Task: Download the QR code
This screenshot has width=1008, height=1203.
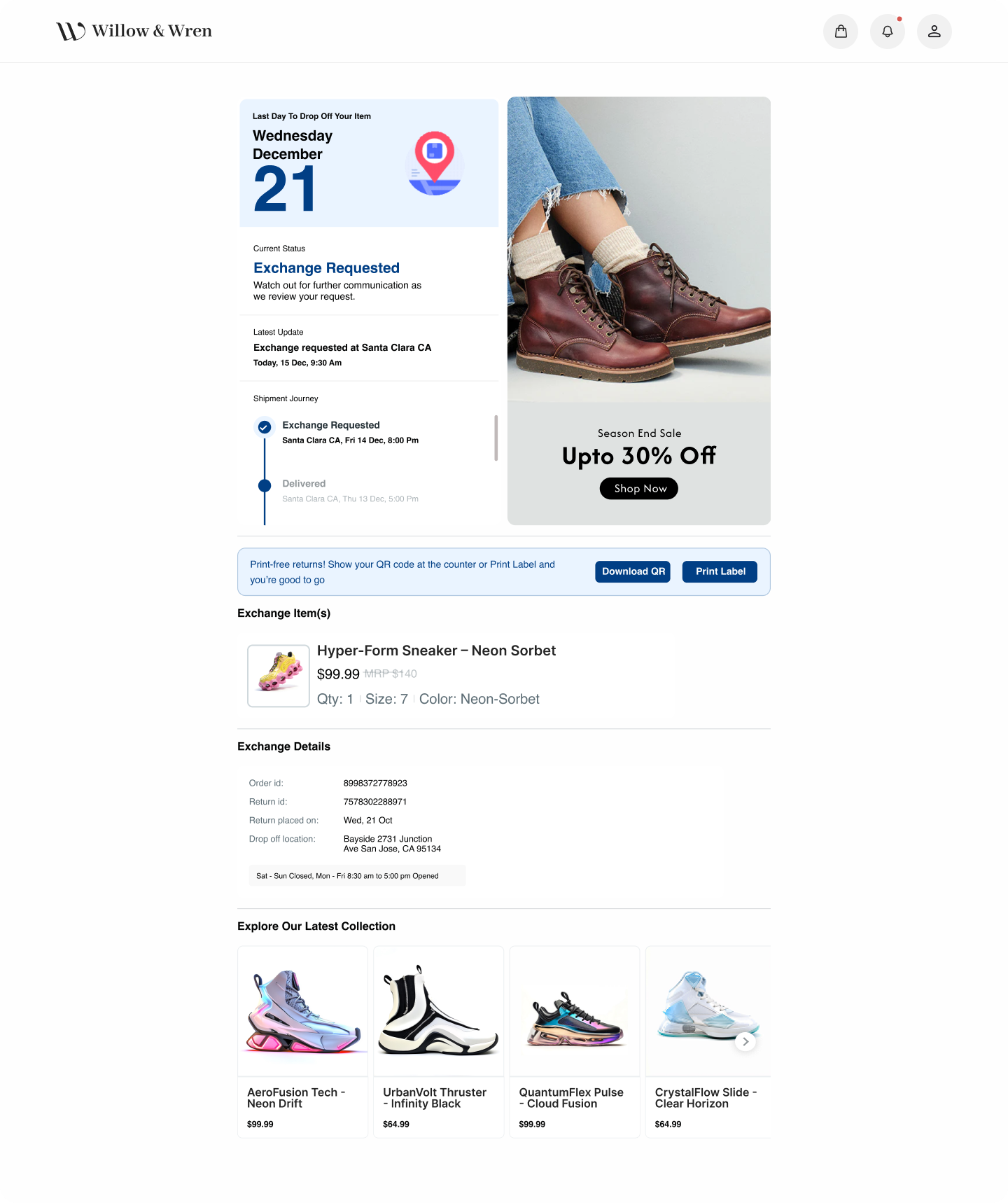Action: pyautogui.click(x=633, y=571)
